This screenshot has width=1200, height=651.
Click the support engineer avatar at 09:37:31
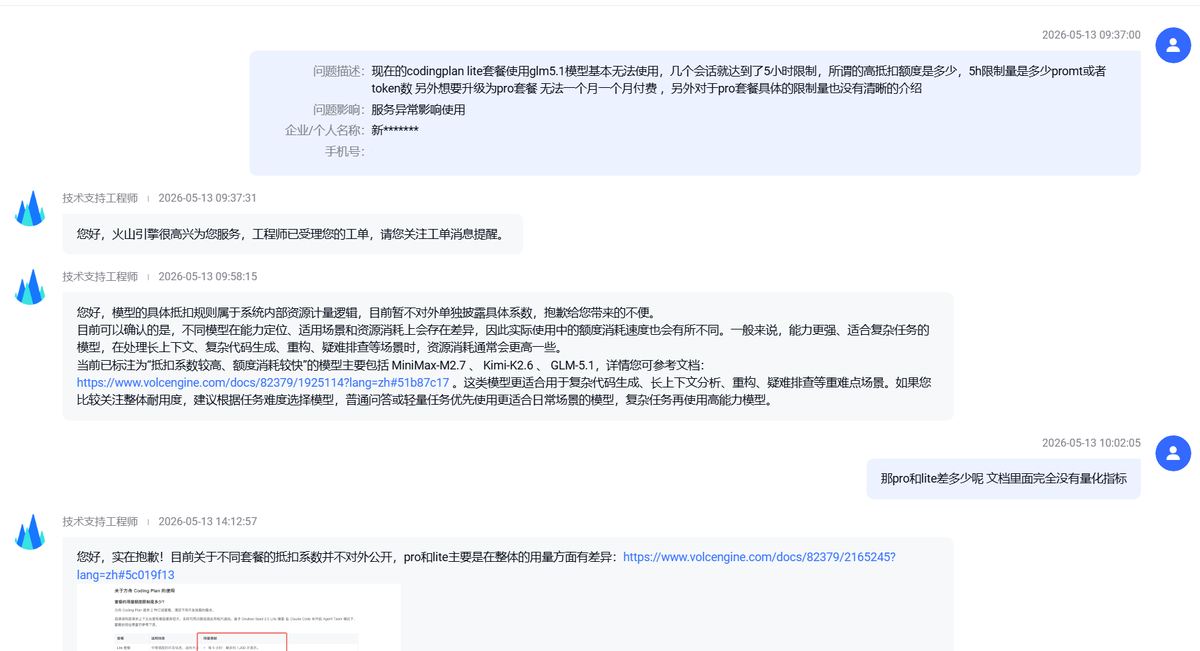pyautogui.click(x=30, y=208)
